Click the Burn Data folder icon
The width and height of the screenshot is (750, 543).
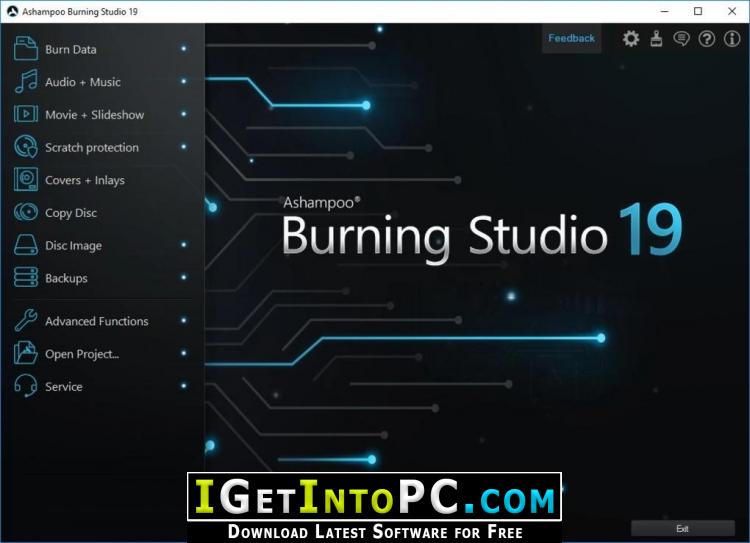(x=26, y=49)
